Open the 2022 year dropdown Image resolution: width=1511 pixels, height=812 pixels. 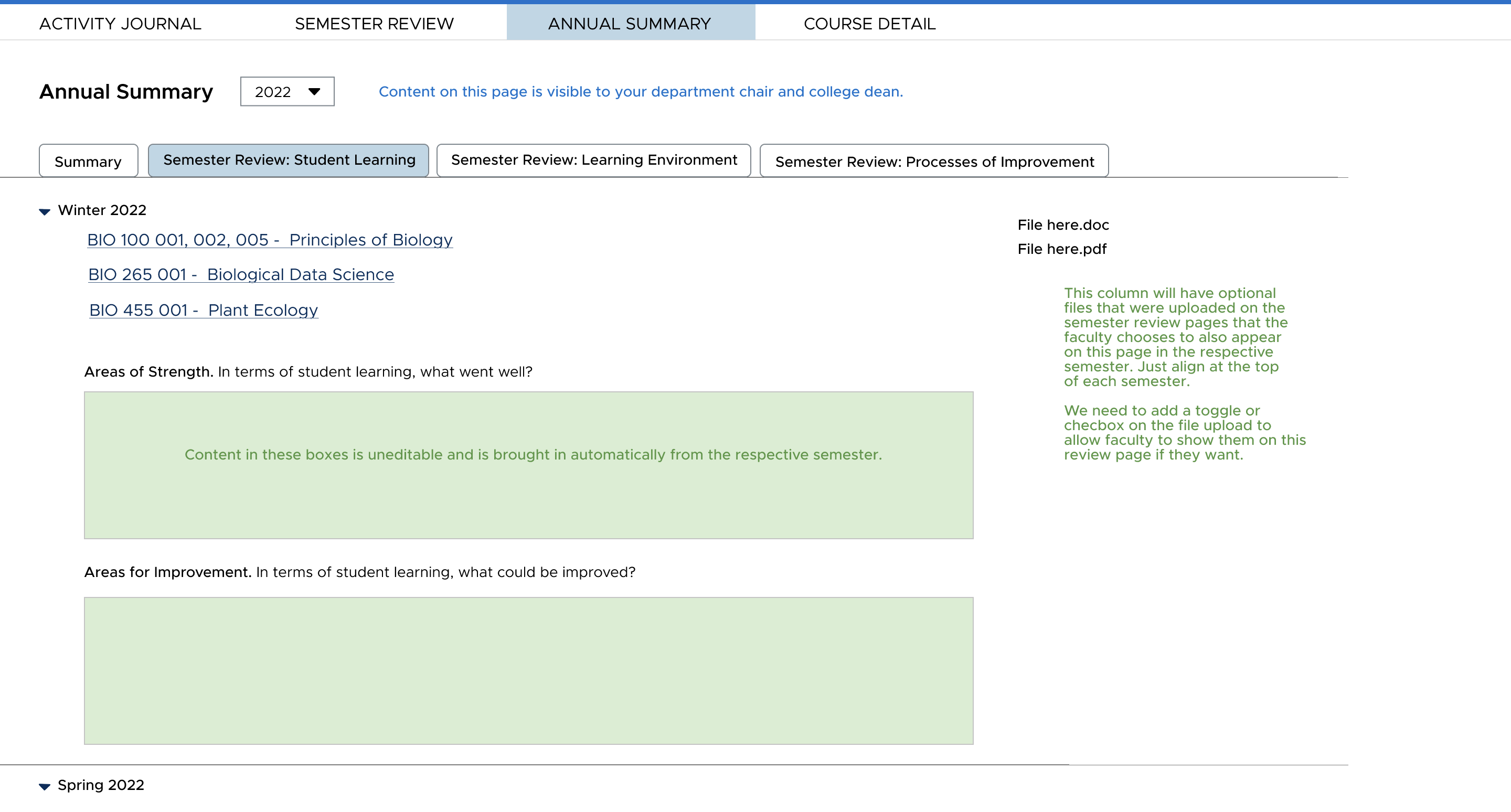288,91
